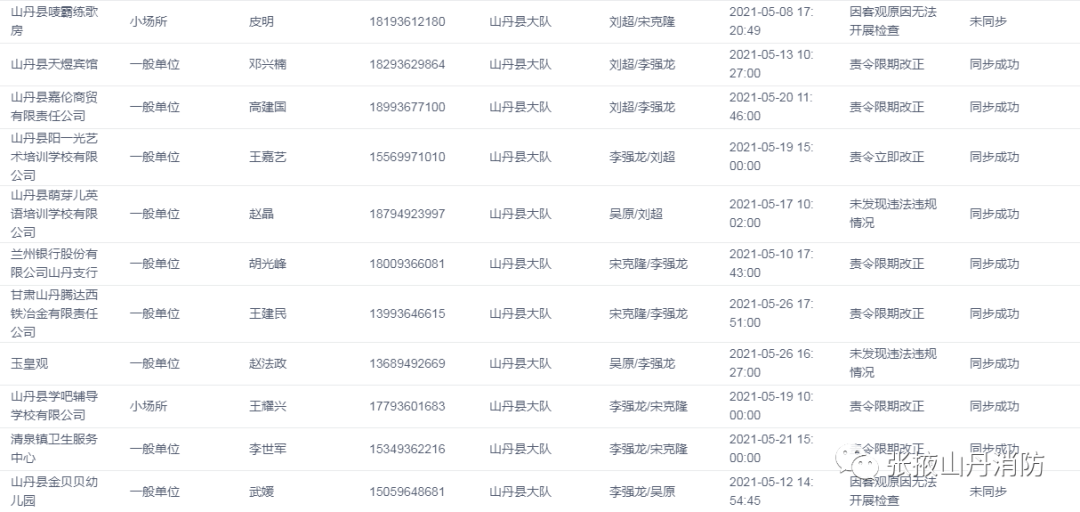Click 同步成功 status for 山丹县天煜宾馆
Image resolution: width=1080 pixels, height=512 pixels.
pyautogui.click(x=994, y=64)
